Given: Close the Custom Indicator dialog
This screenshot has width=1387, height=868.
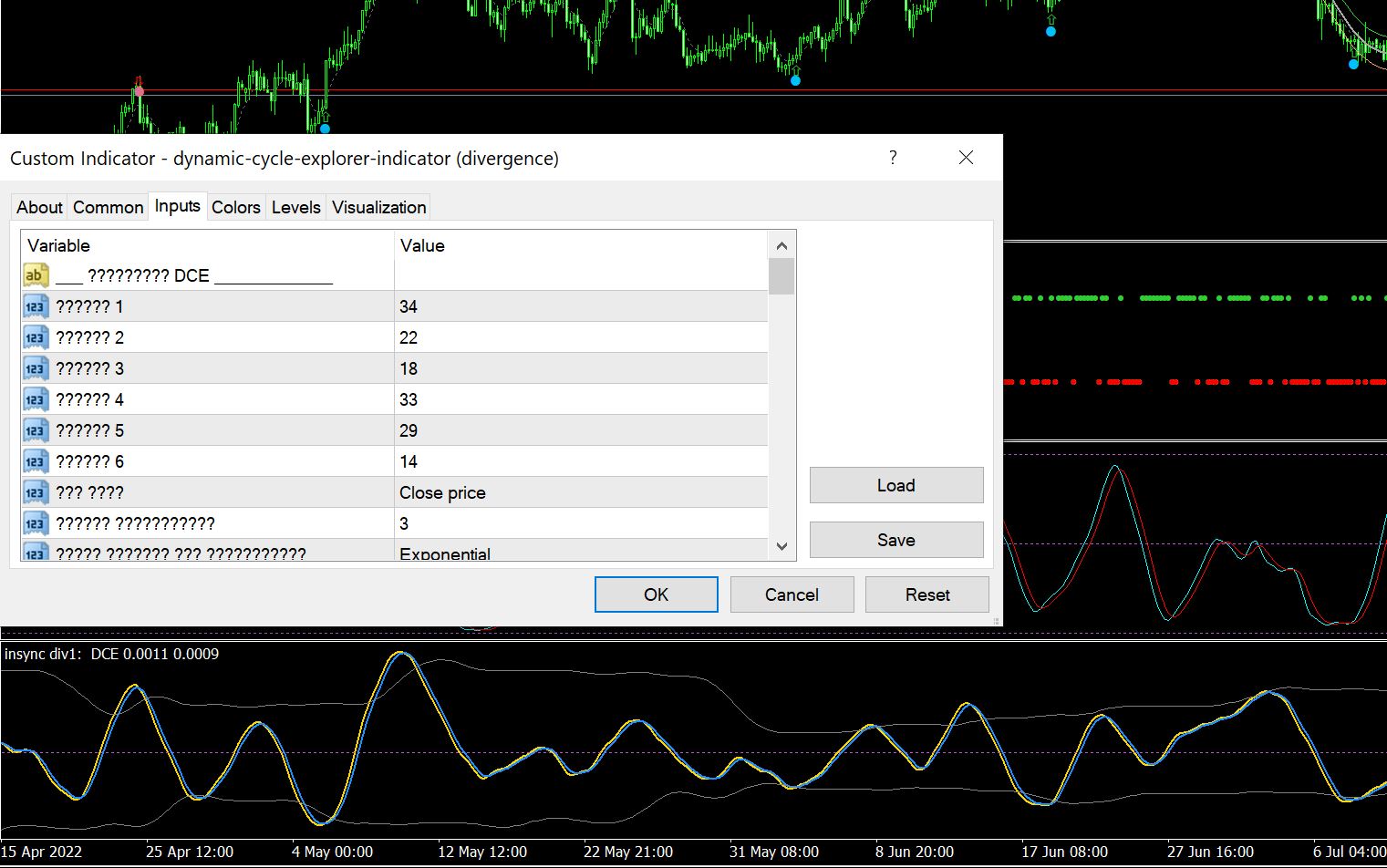Looking at the screenshot, I should click(966, 158).
